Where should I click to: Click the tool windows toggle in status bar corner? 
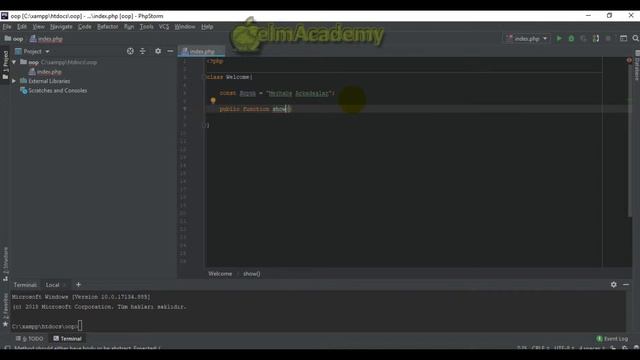coord(7,348)
